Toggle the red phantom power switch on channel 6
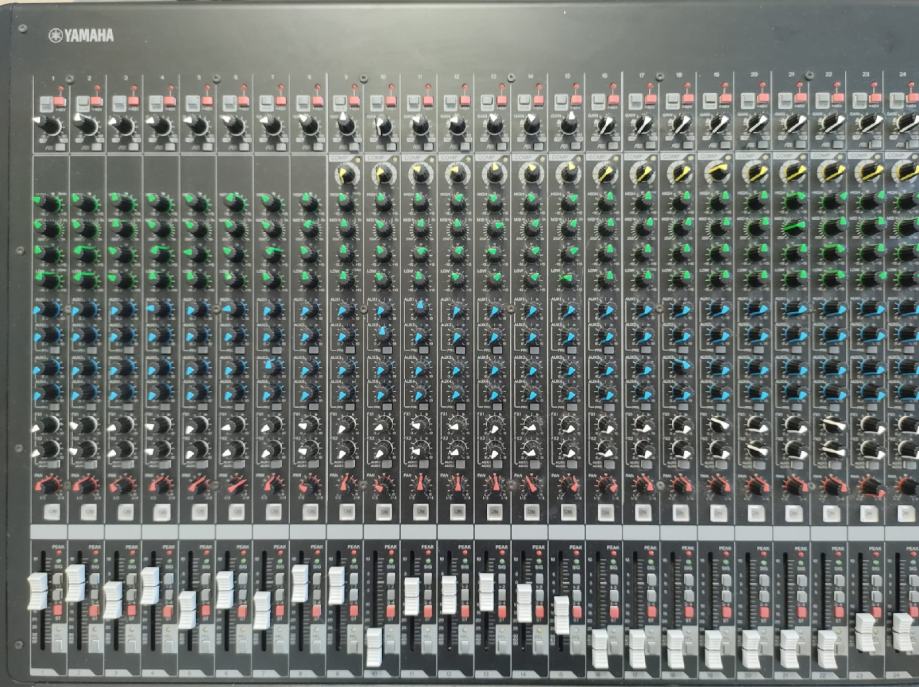 tap(244, 101)
